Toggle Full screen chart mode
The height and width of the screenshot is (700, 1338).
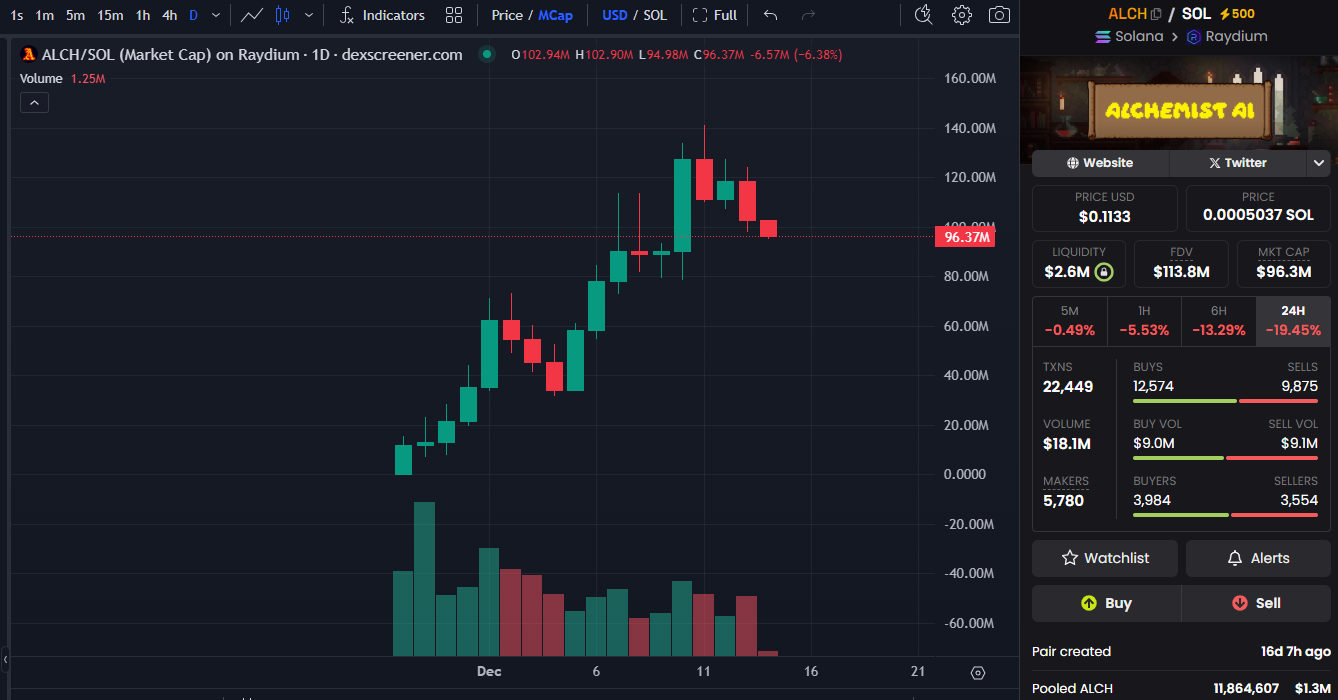(x=715, y=15)
